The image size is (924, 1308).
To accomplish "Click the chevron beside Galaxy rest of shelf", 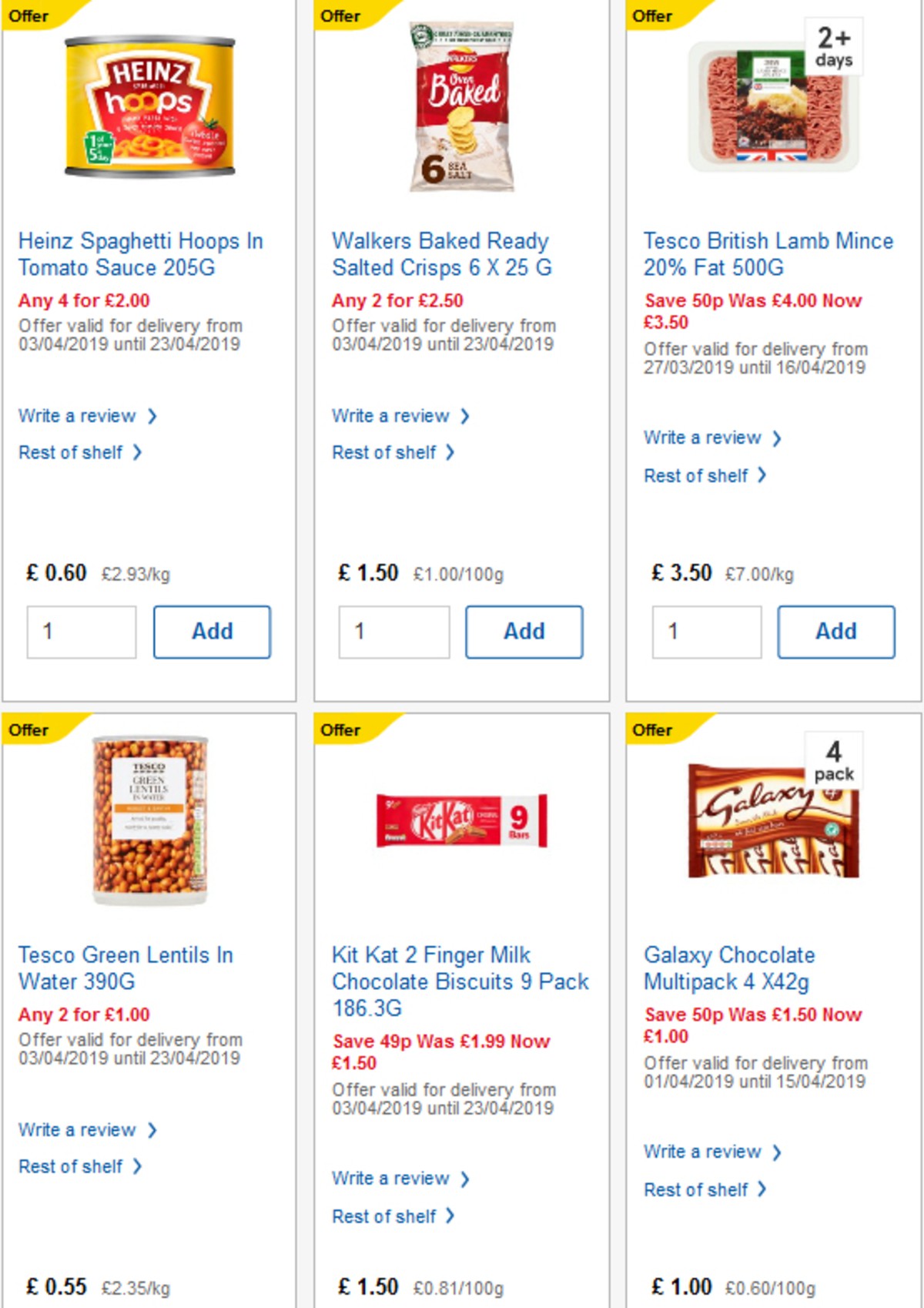I will point(762,1189).
